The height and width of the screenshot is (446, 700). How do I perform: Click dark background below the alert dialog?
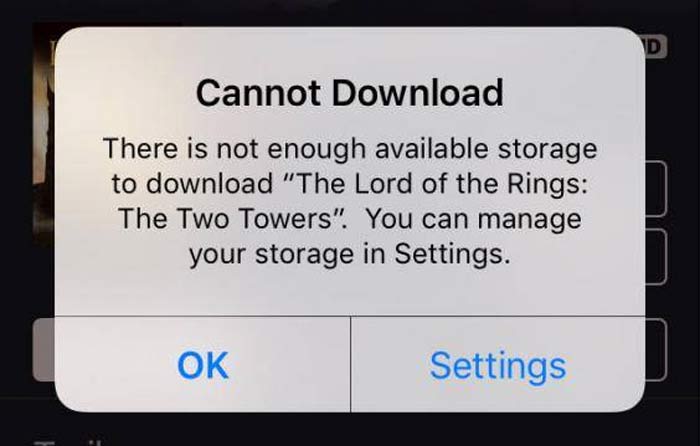[x=350, y=429]
